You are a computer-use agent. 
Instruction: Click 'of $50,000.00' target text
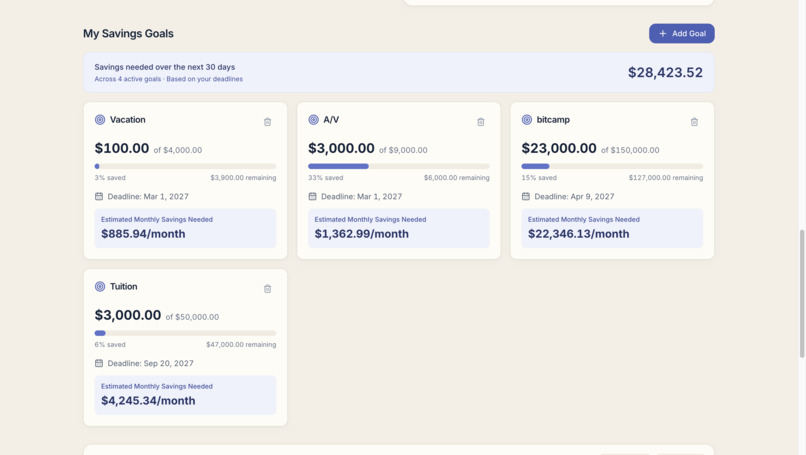point(192,317)
